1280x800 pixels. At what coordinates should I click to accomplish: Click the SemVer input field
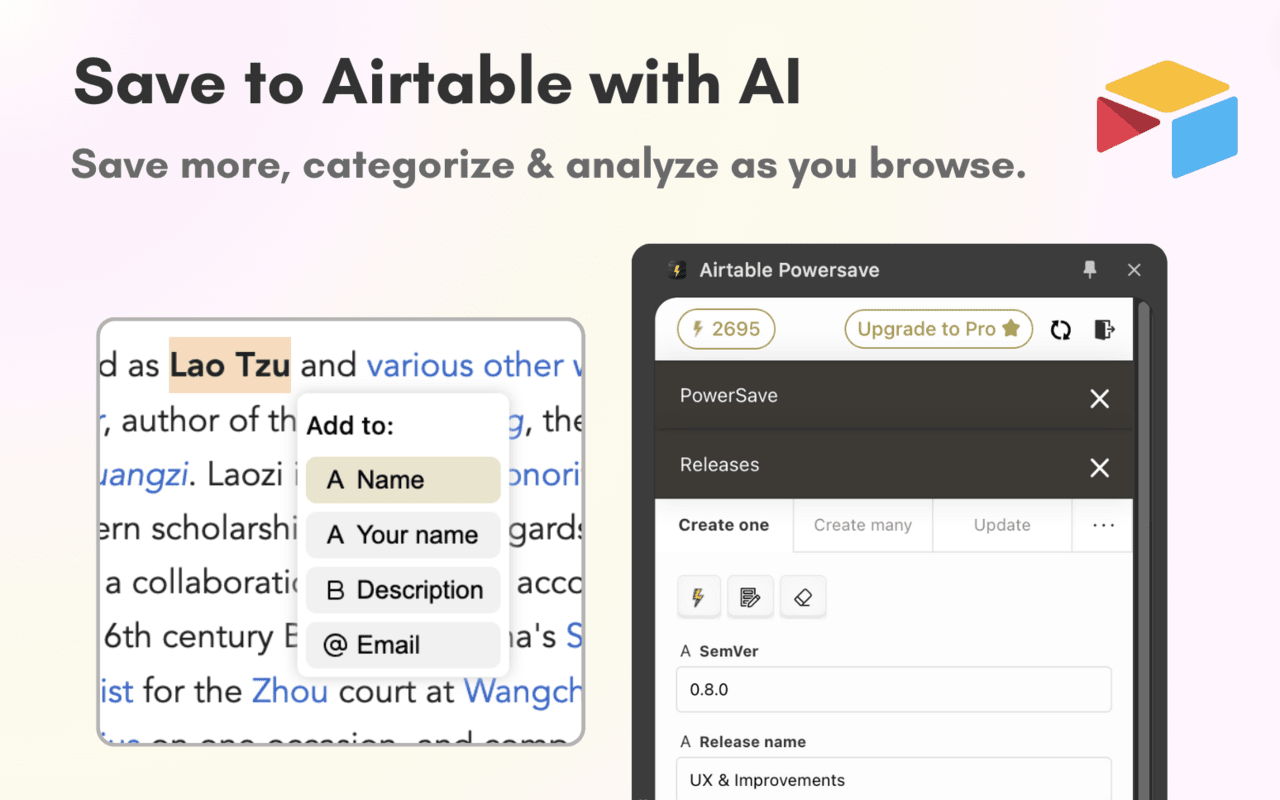(894, 690)
